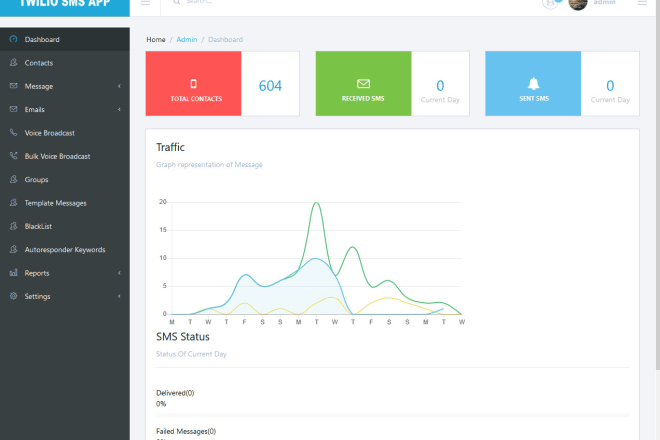Click the 604 total contacts value
The image size is (660, 440).
[270, 86]
